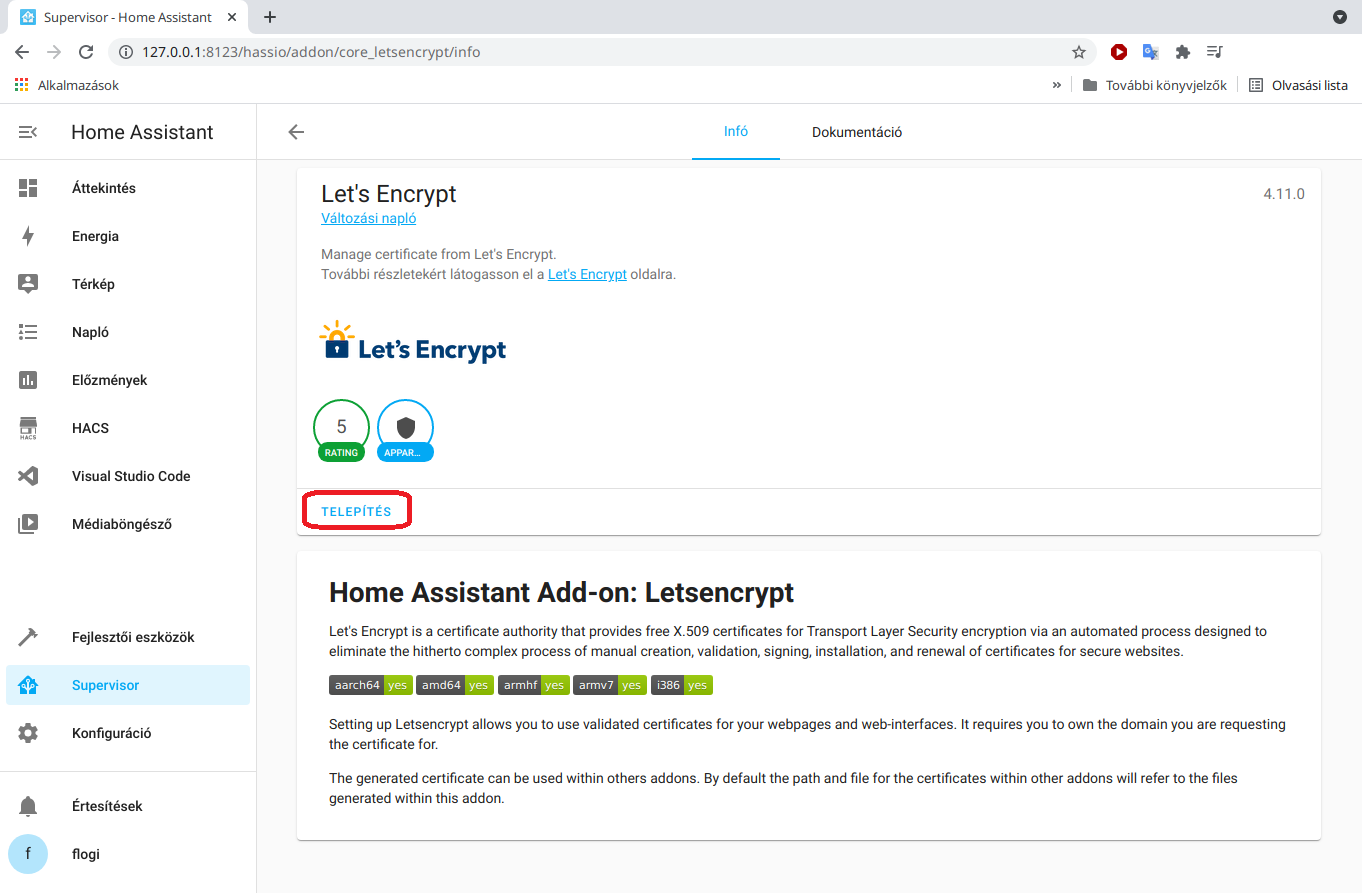This screenshot has height=893, width=1362.
Task: Click the Home Assistant Add-on: Letsencrypt heading
Action: (561, 592)
